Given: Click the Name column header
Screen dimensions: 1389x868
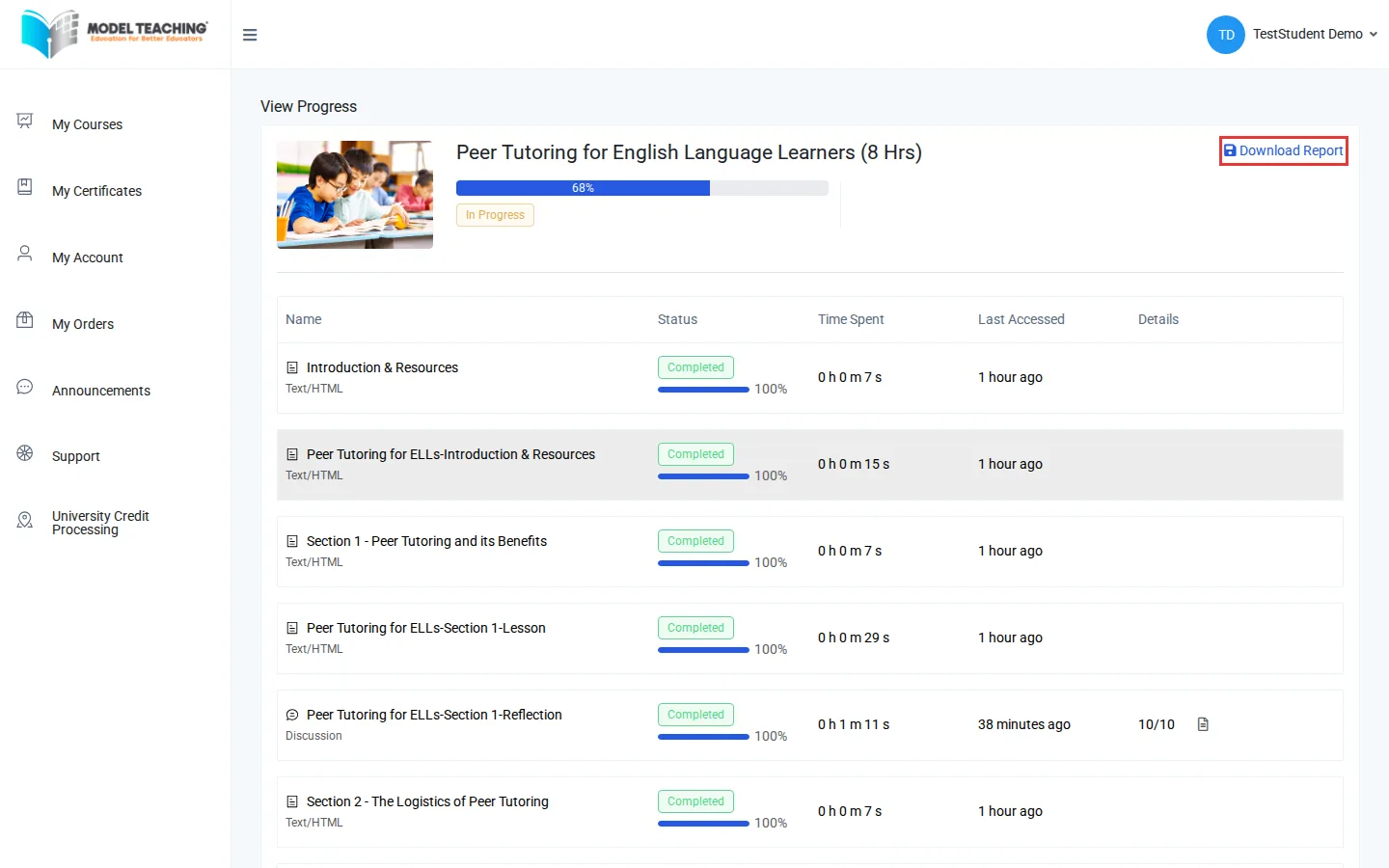Looking at the screenshot, I should point(304,319).
